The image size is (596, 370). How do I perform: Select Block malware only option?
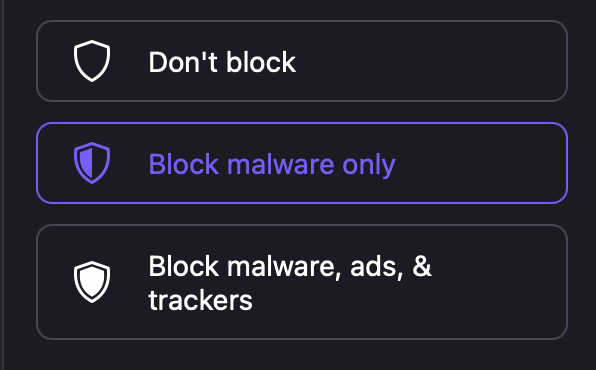pos(302,163)
